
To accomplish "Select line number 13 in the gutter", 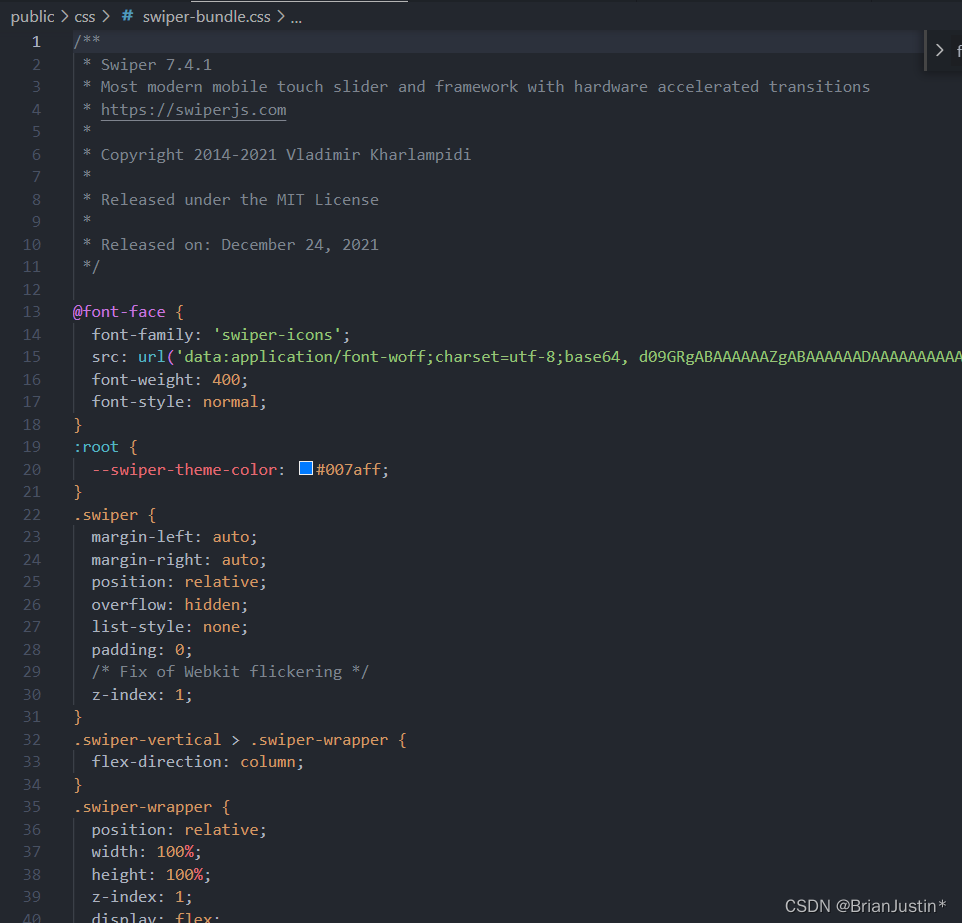I will click(31, 311).
